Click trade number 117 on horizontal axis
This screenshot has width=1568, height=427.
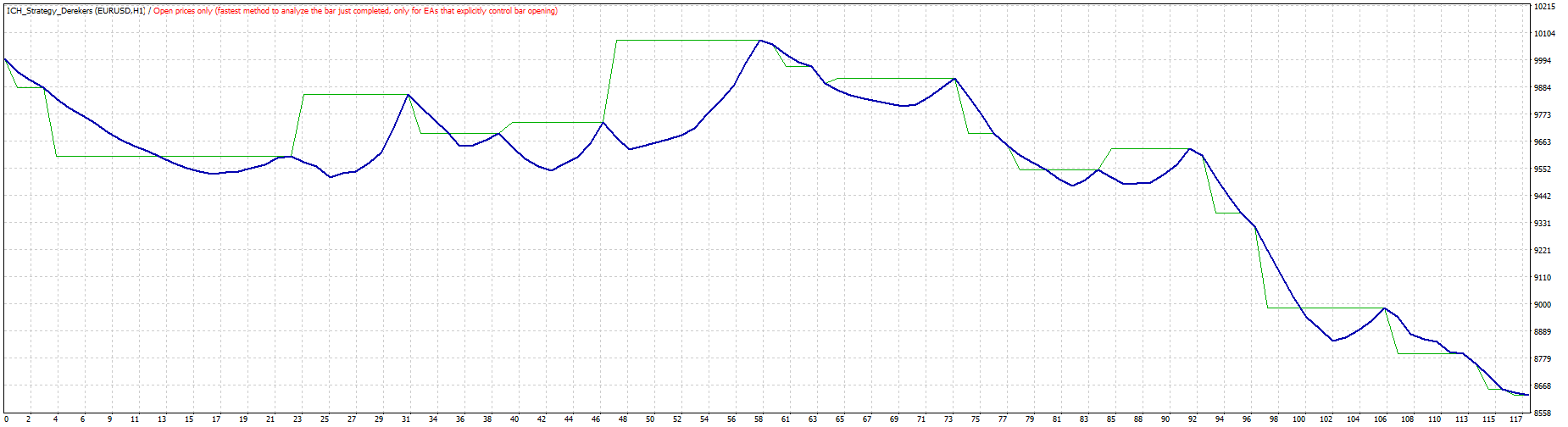(1516, 419)
